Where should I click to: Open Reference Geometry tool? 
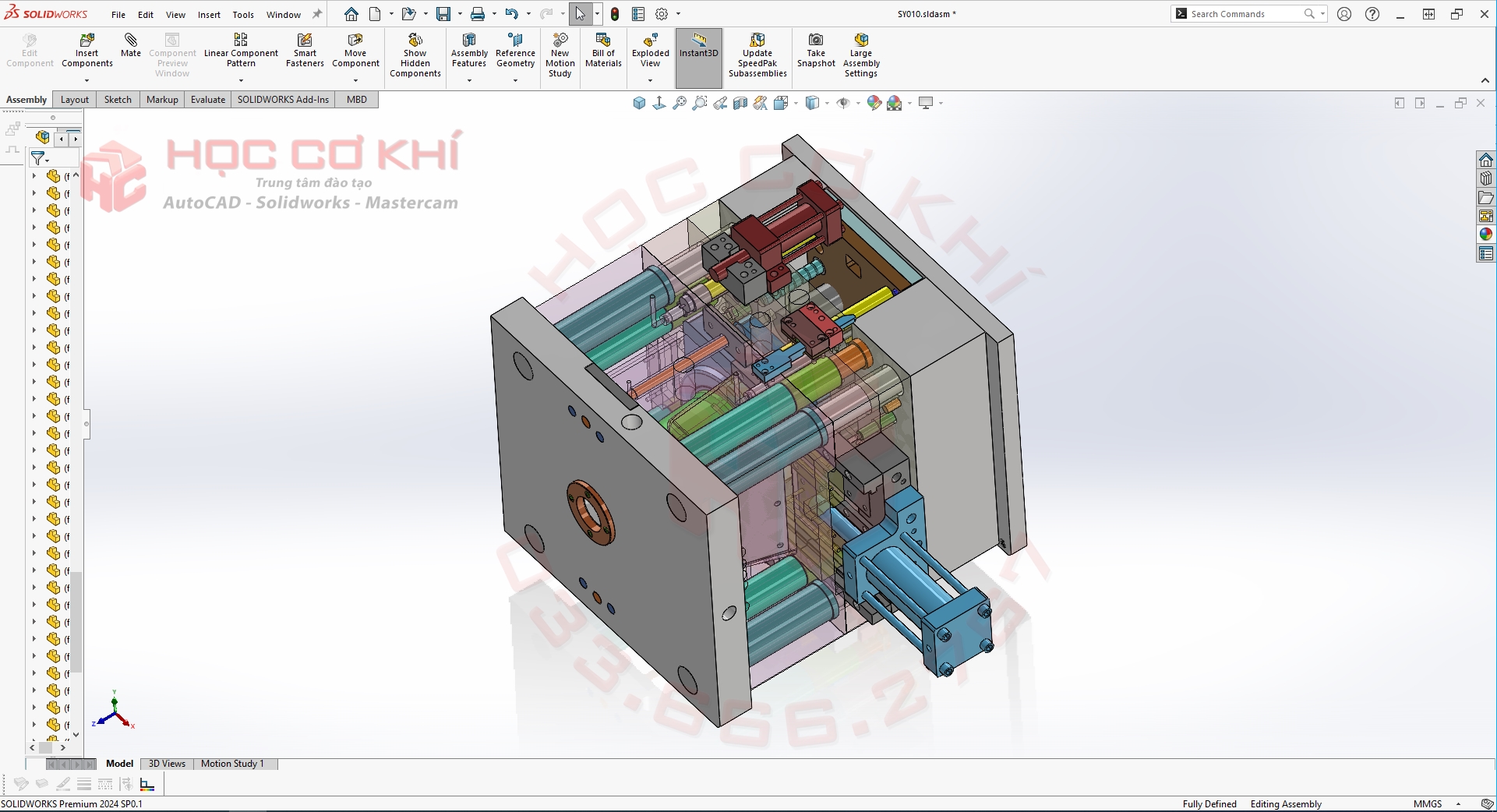[515, 51]
